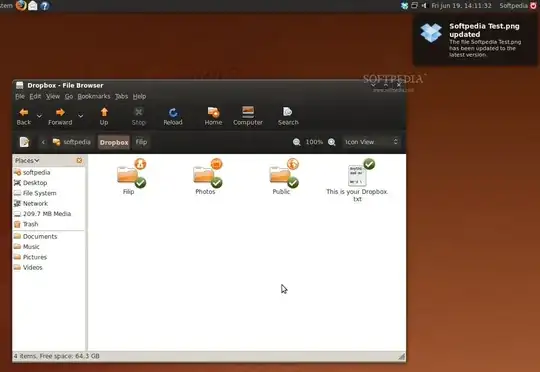Toggle the text location entry icon

point(24,142)
